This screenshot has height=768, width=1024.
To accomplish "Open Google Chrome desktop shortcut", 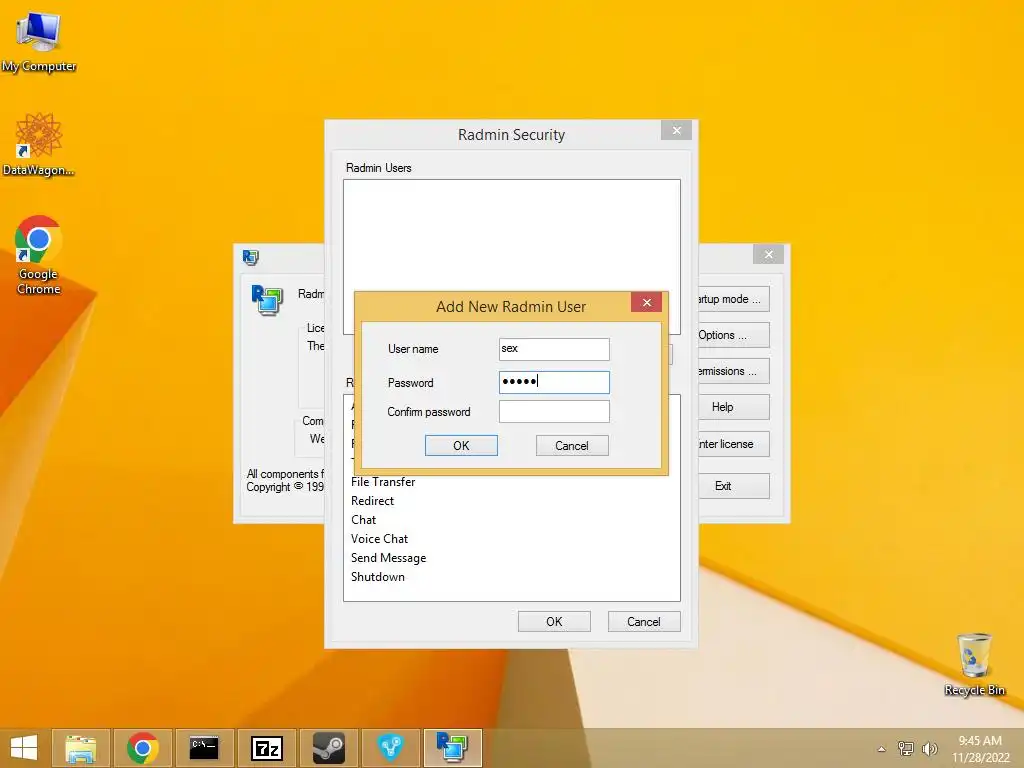I will (x=39, y=255).
